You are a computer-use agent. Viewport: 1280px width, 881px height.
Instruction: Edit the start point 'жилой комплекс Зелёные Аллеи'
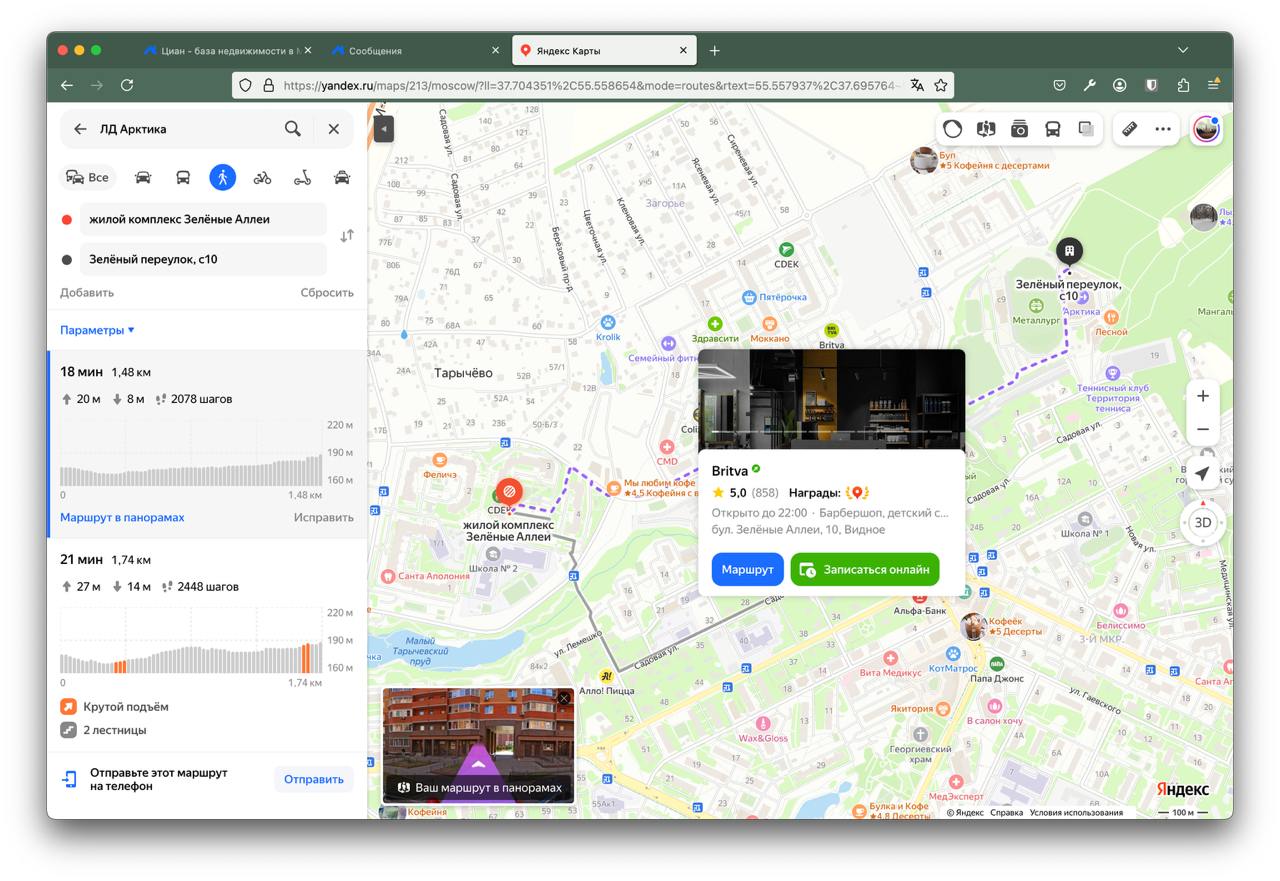point(203,219)
